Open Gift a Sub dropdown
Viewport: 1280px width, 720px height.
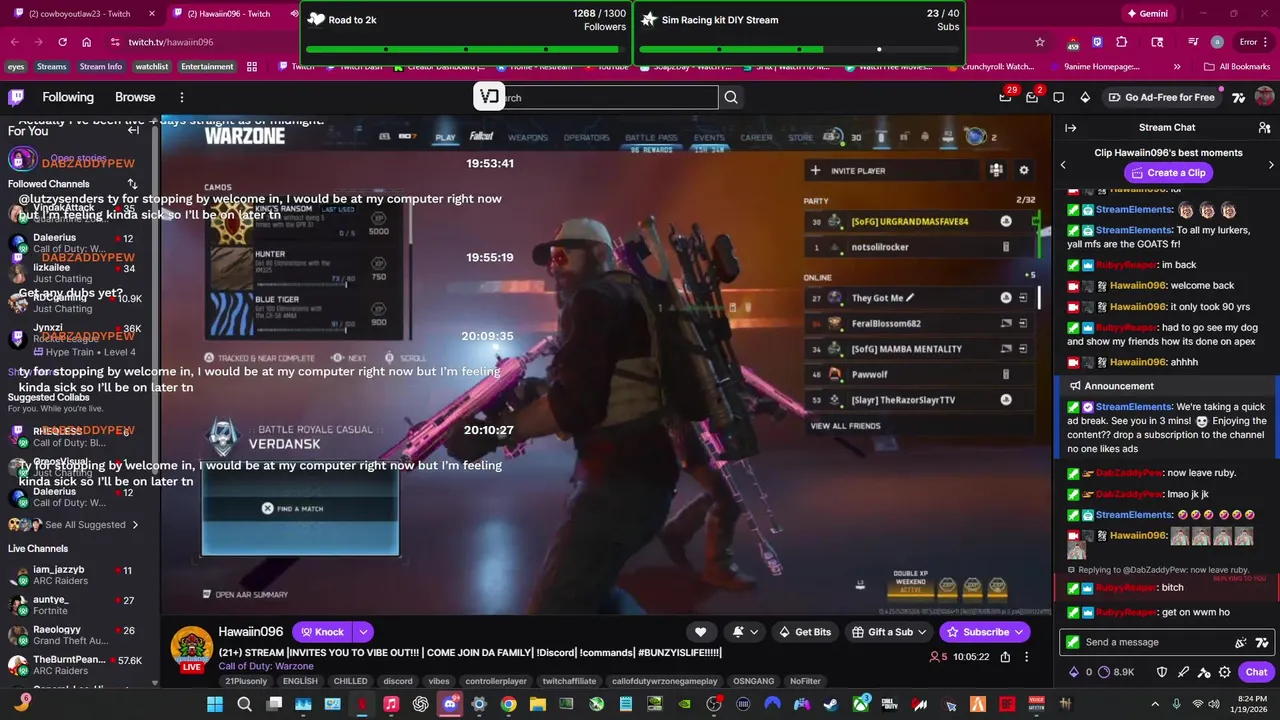888,632
